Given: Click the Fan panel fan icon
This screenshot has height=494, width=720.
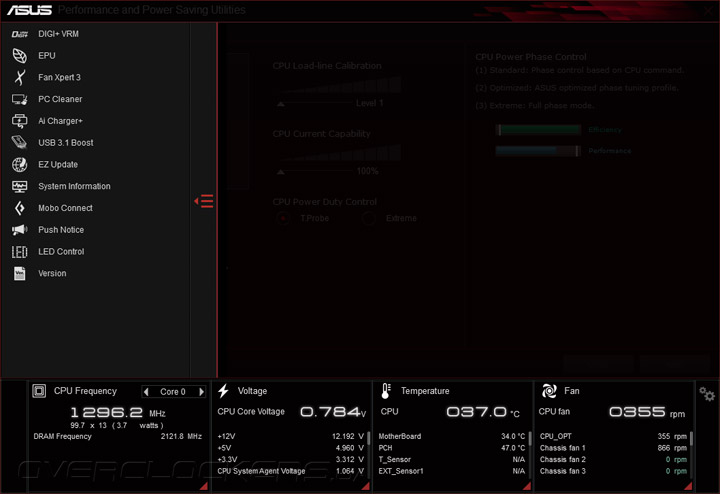Looking at the screenshot, I should point(549,391).
